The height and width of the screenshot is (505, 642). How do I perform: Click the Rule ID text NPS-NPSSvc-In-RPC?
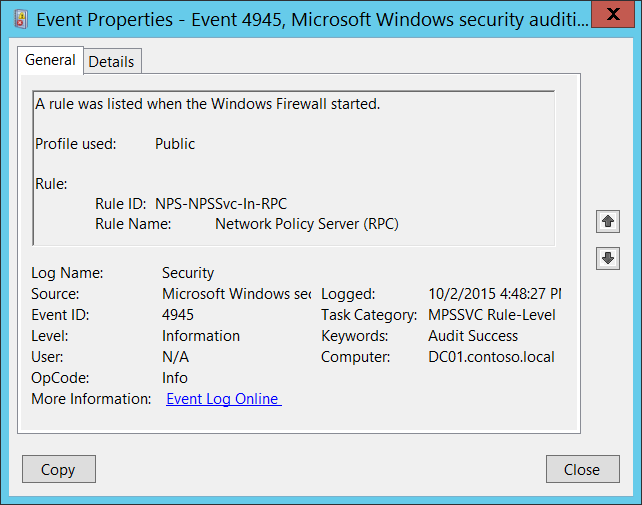[x=221, y=204]
